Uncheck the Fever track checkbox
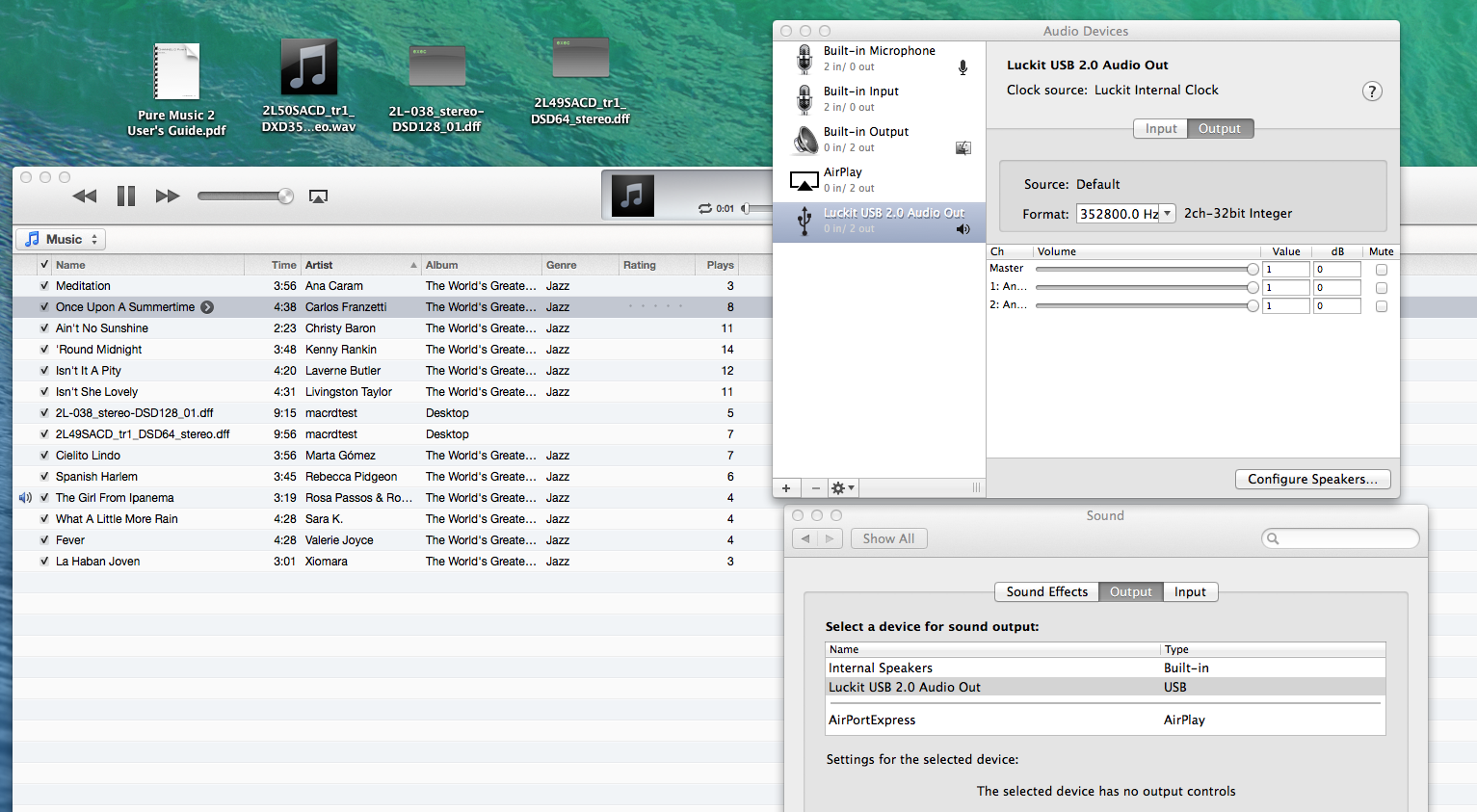1477x812 pixels. (44, 540)
